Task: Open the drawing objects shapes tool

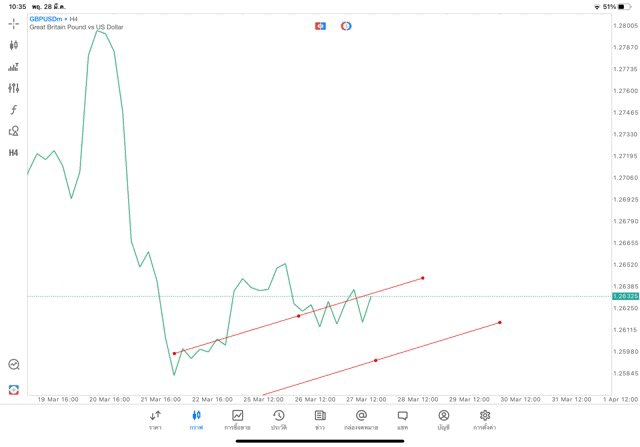Action: 14,131
